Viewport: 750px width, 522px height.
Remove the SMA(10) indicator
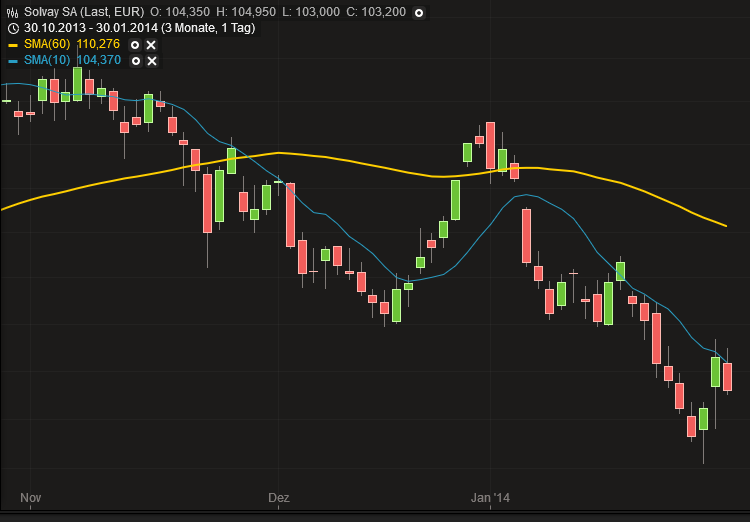(152, 61)
